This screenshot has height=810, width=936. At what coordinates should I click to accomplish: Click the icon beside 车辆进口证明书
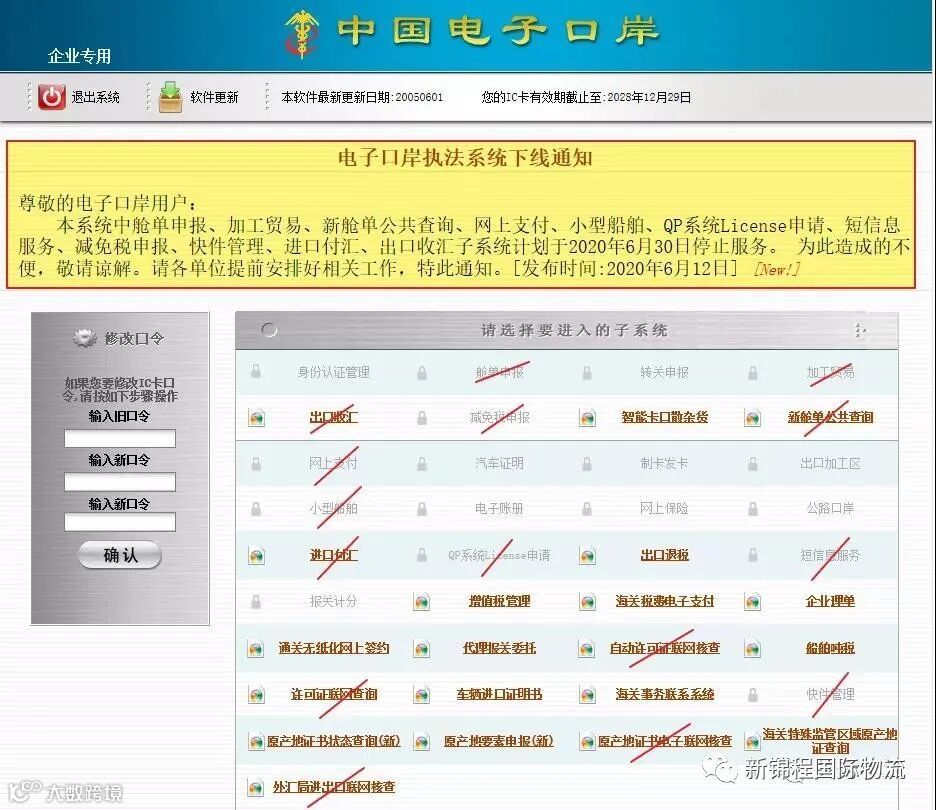[x=422, y=695]
